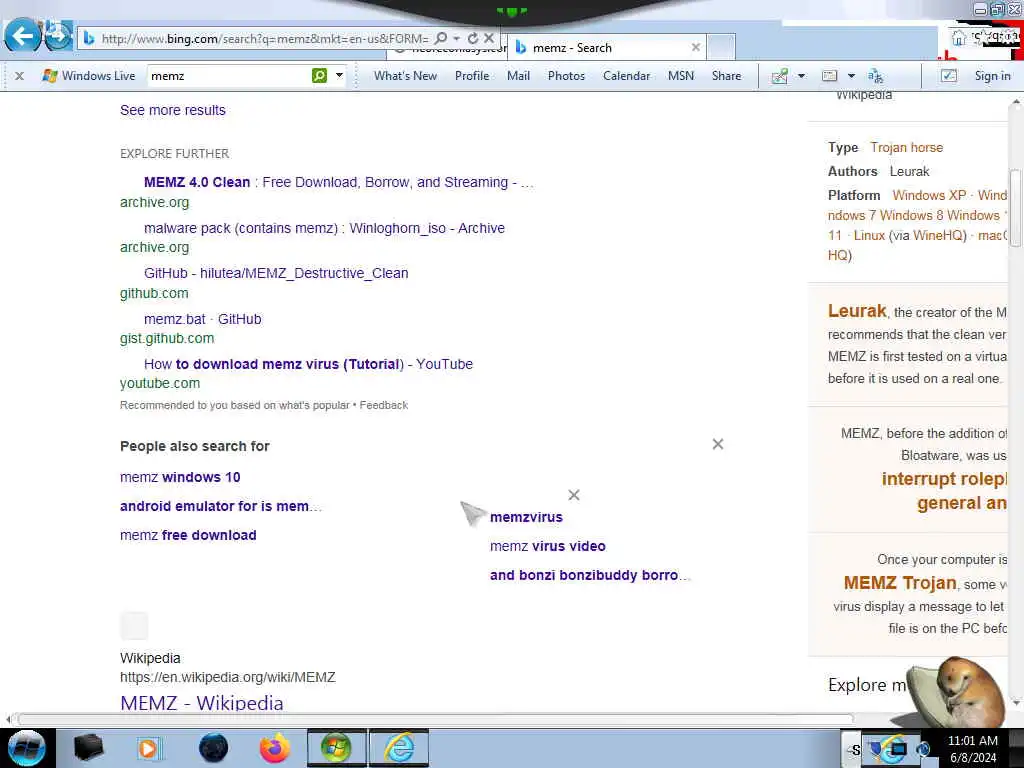The image size is (1024, 768).
Task: Open Calendar in Windows Live toolbar
Action: coord(626,76)
